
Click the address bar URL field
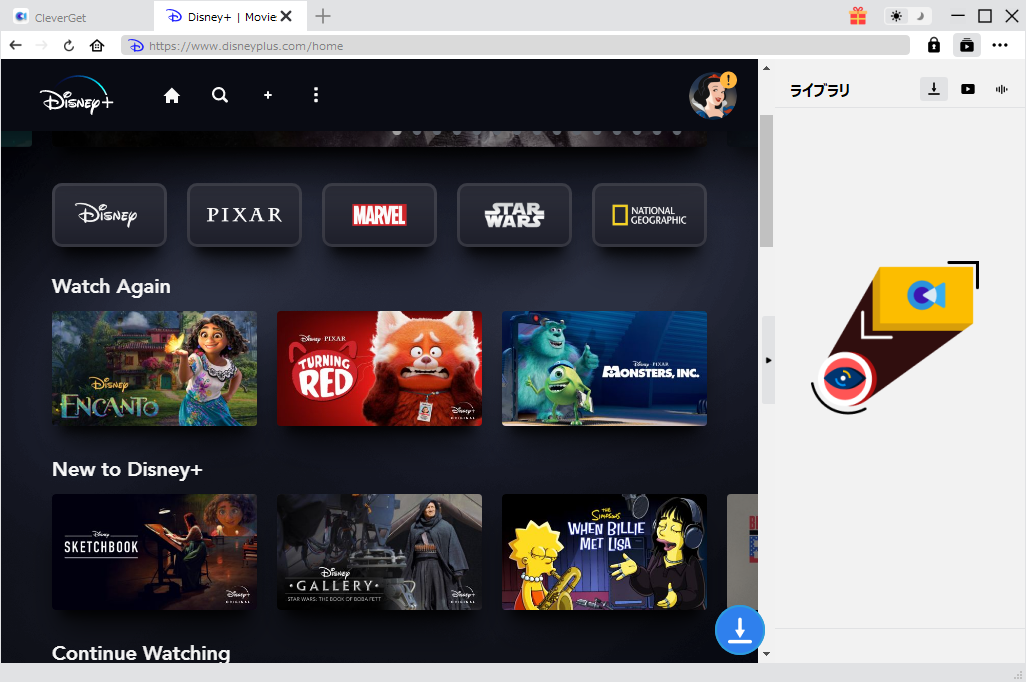pyautogui.click(x=516, y=45)
